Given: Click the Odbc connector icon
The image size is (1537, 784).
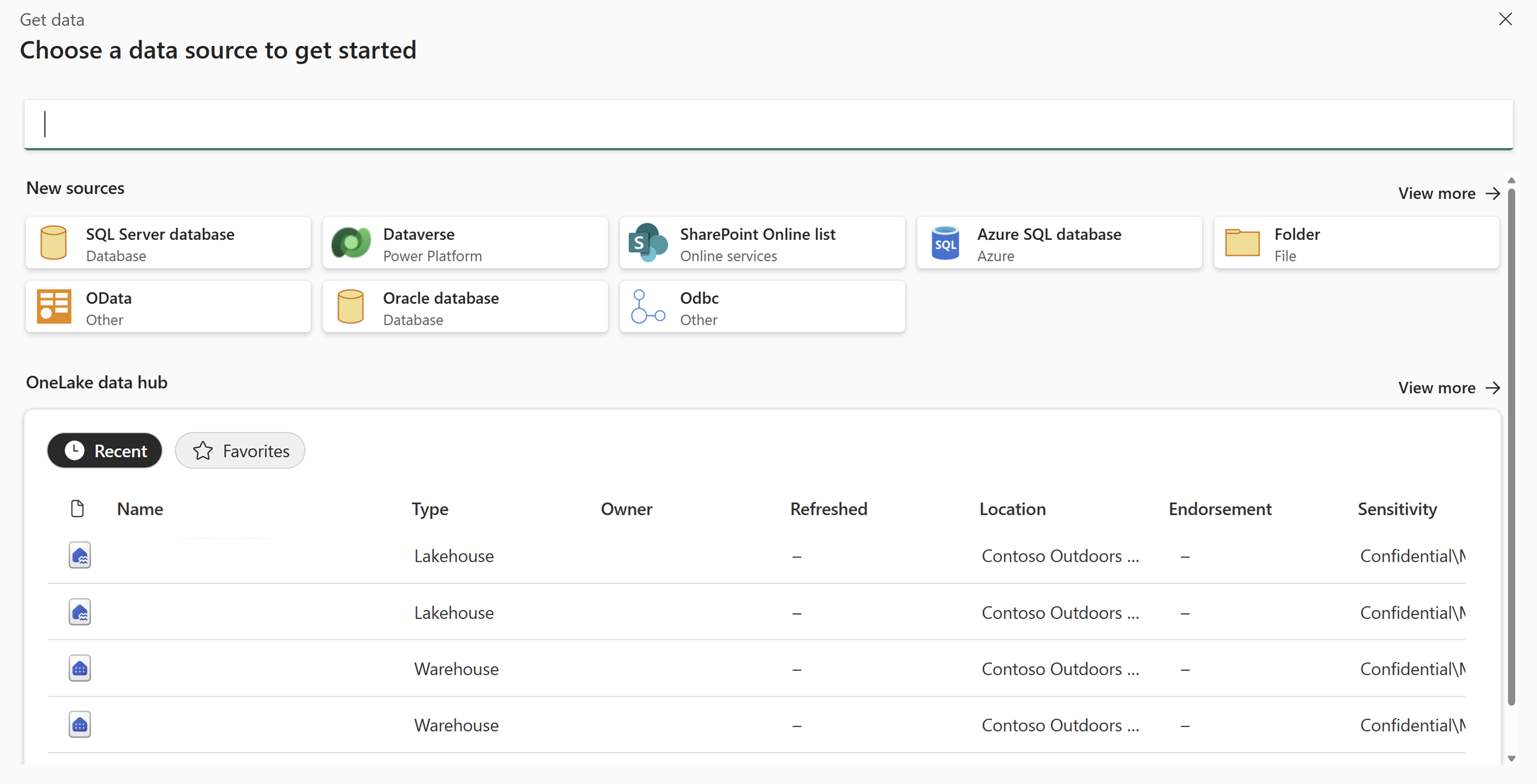Looking at the screenshot, I should pos(648,307).
